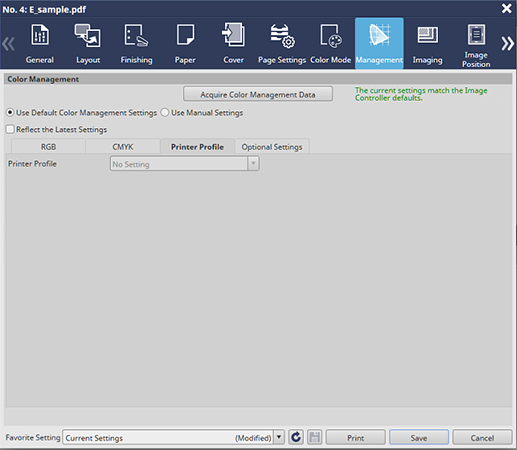Switch to the RGB tab
517x450 pixels.
click(48, 147)
